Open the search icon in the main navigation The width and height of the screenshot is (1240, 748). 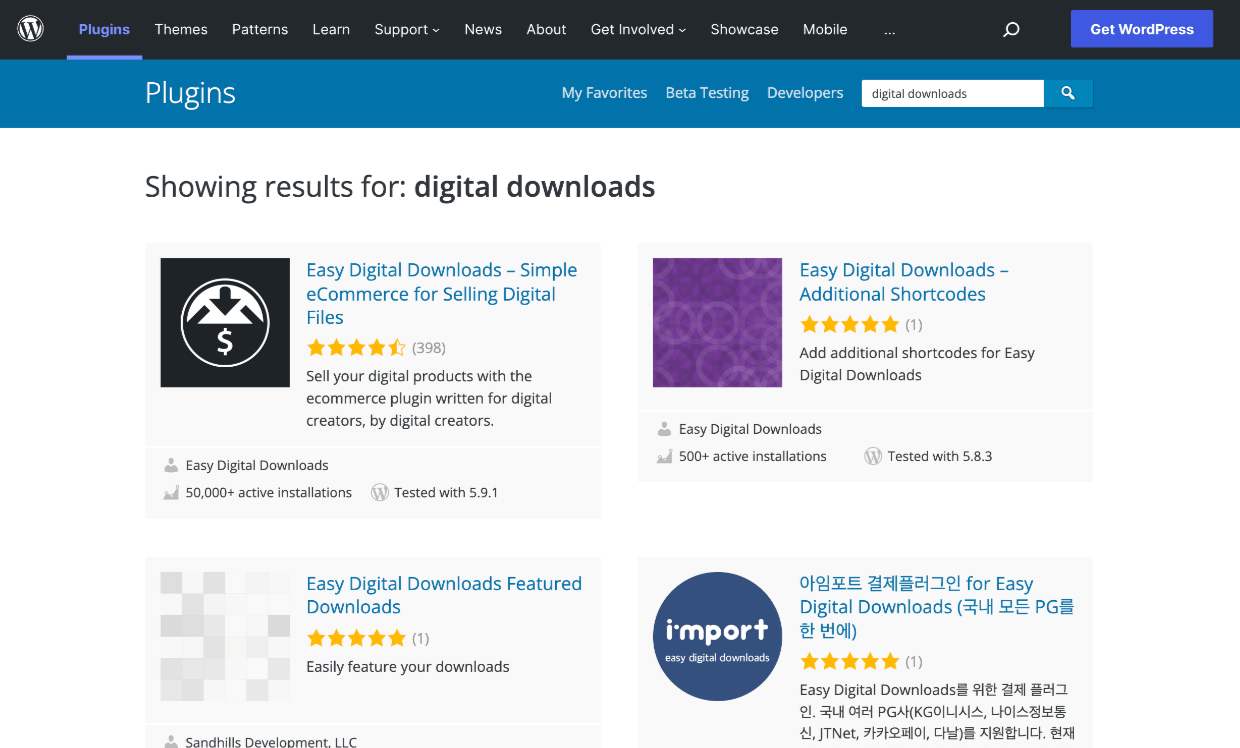pos(1011,29)
